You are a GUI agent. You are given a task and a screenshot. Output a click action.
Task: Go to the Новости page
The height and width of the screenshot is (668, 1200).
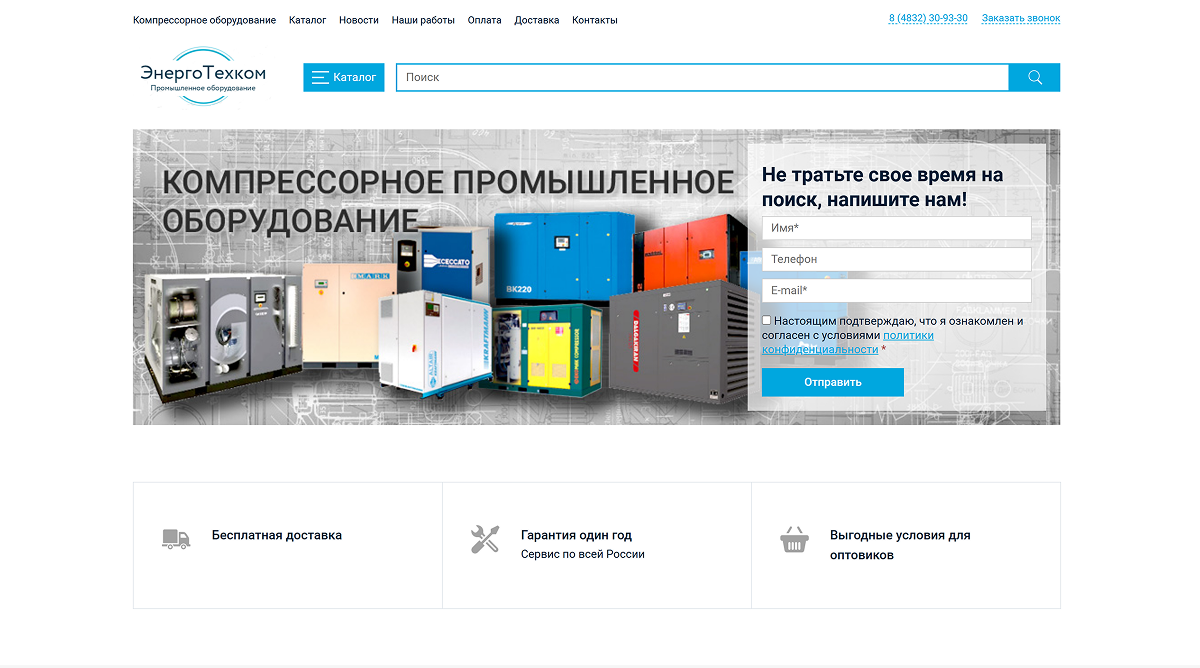pyautogui.click(x=358, y=20)
